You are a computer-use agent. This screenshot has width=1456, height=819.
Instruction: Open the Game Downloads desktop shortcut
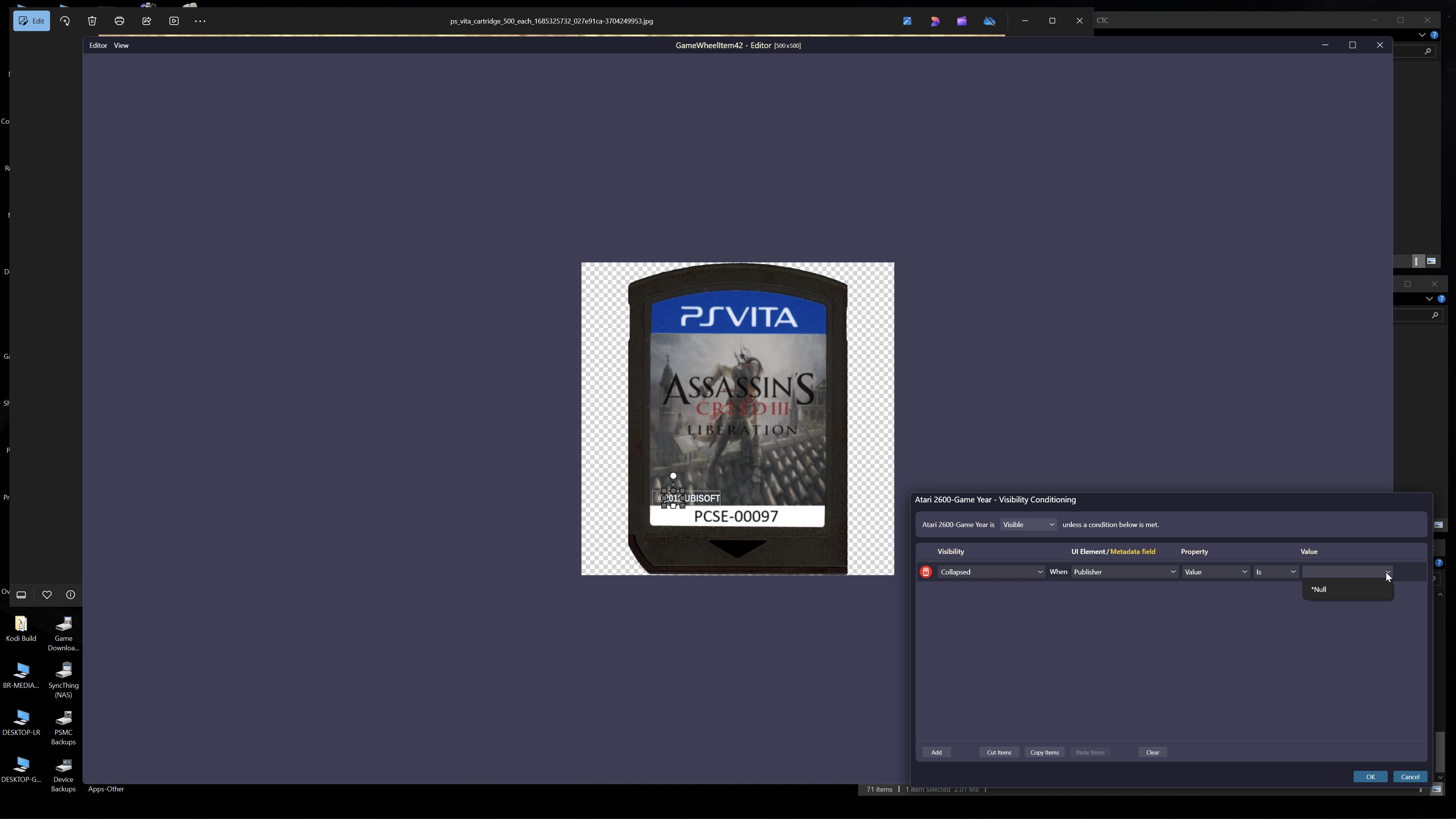tap(63, 633)
